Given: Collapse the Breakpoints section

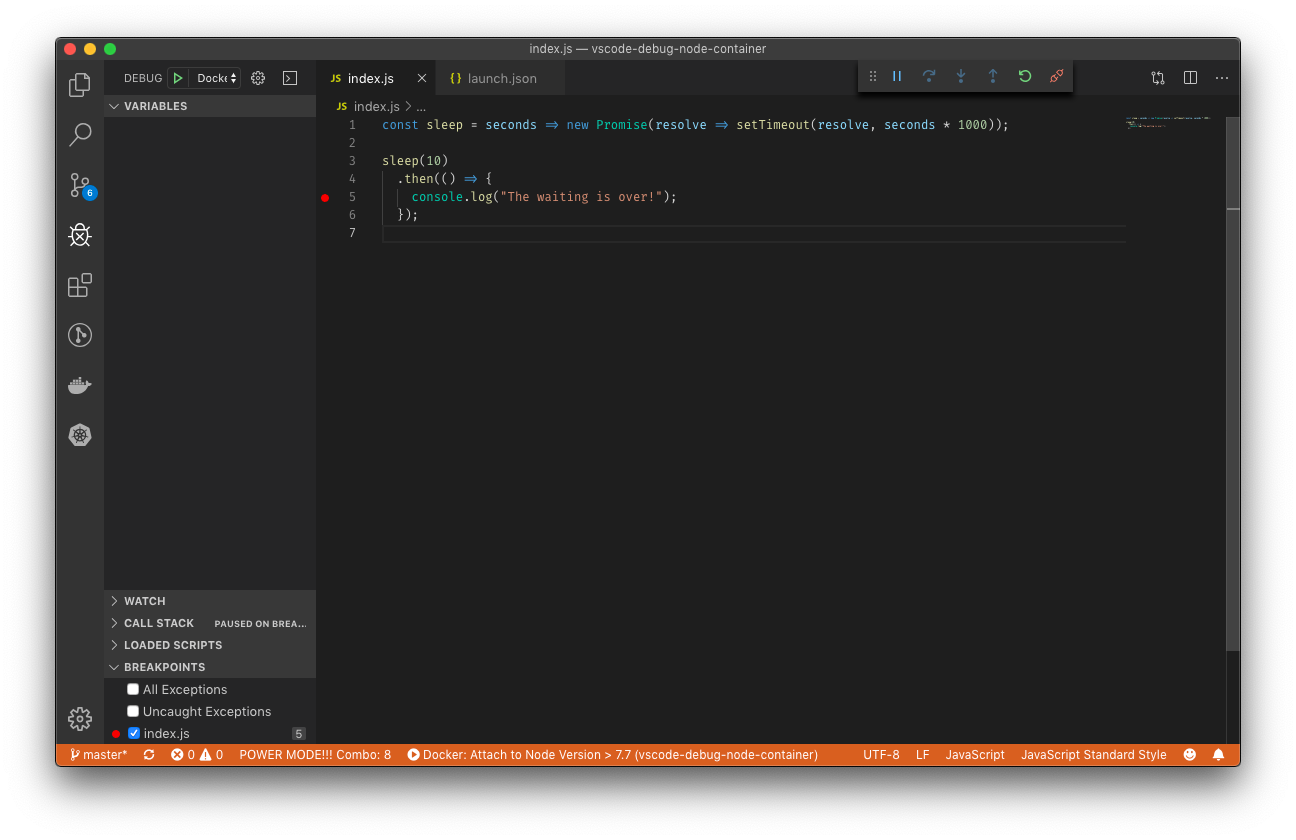Looking at the screenshot, I should coord(210,667).
